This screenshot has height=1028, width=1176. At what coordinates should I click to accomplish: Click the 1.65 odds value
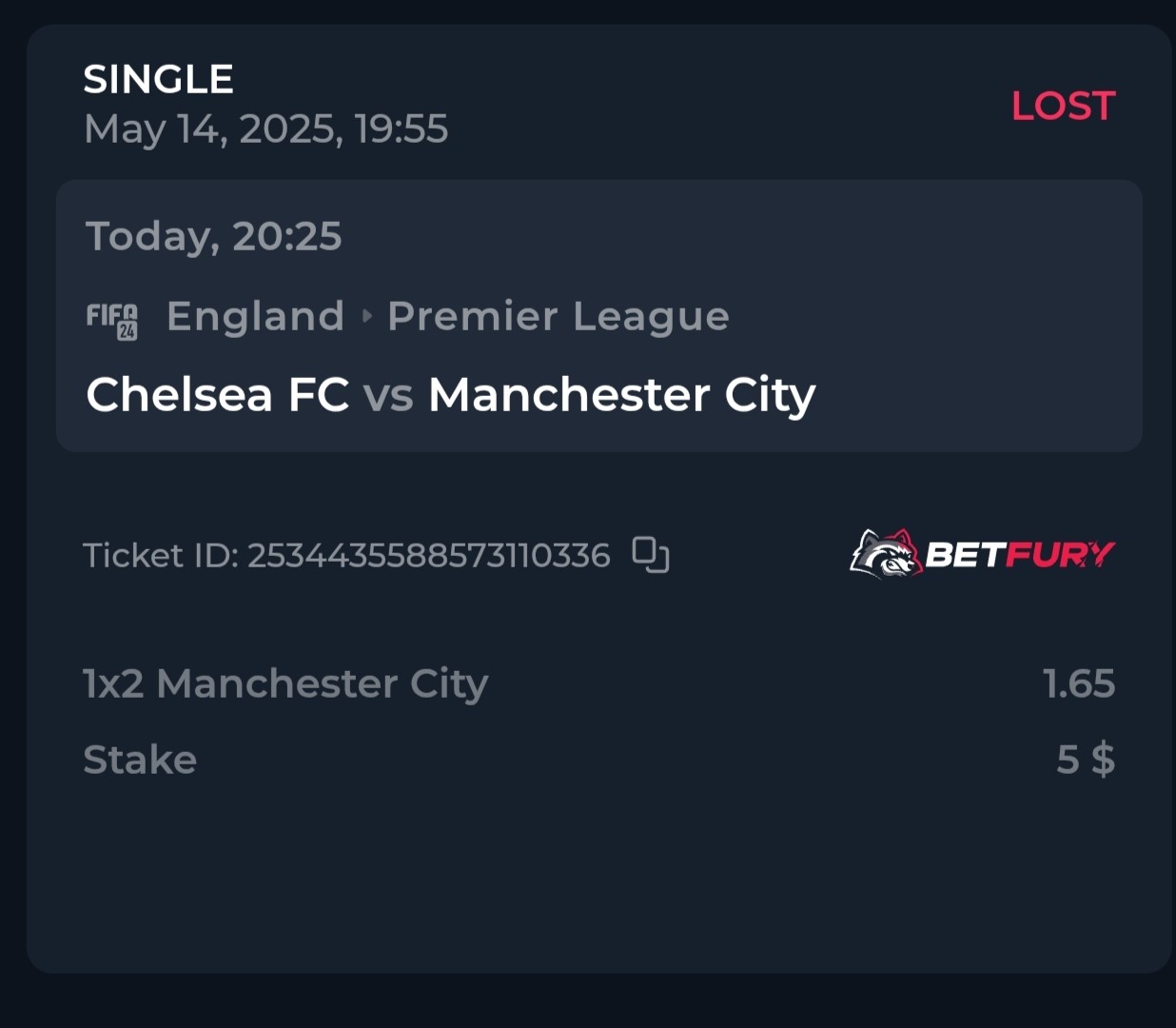tap(1079, 683)
